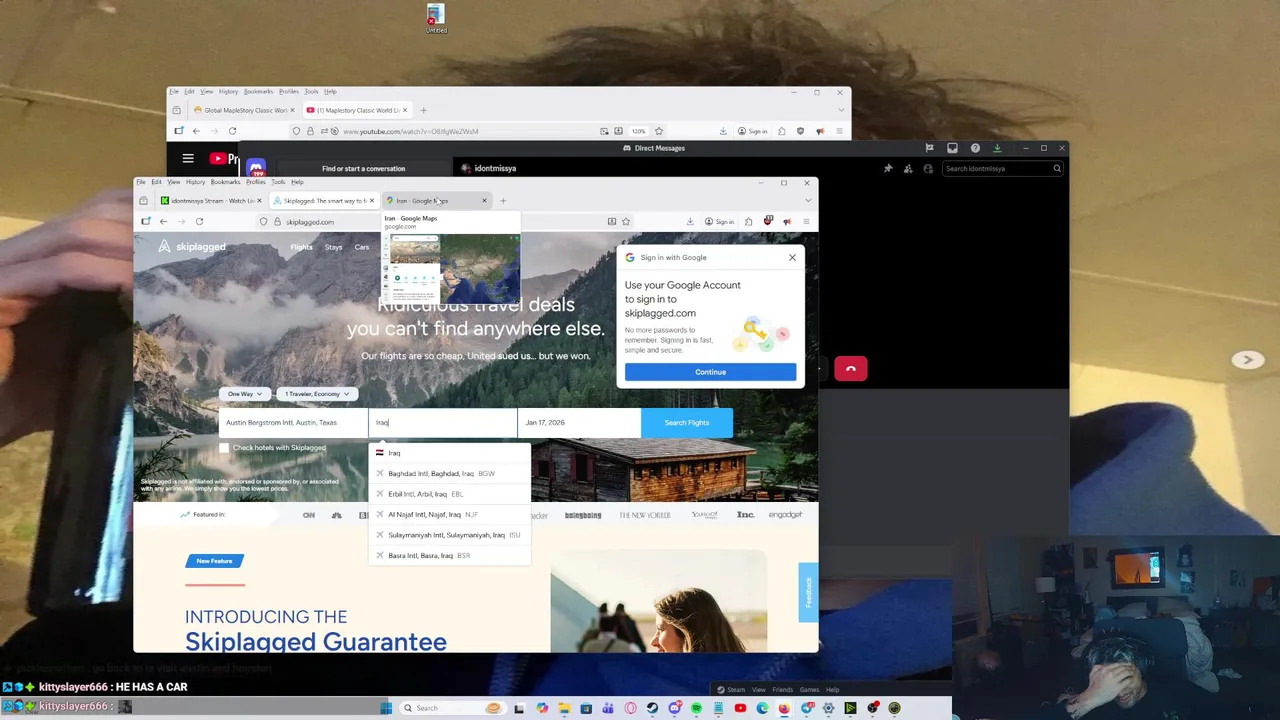Switch to the Iran - Google Maps tab
The image size is (1280, 720).
coord(437,201)
